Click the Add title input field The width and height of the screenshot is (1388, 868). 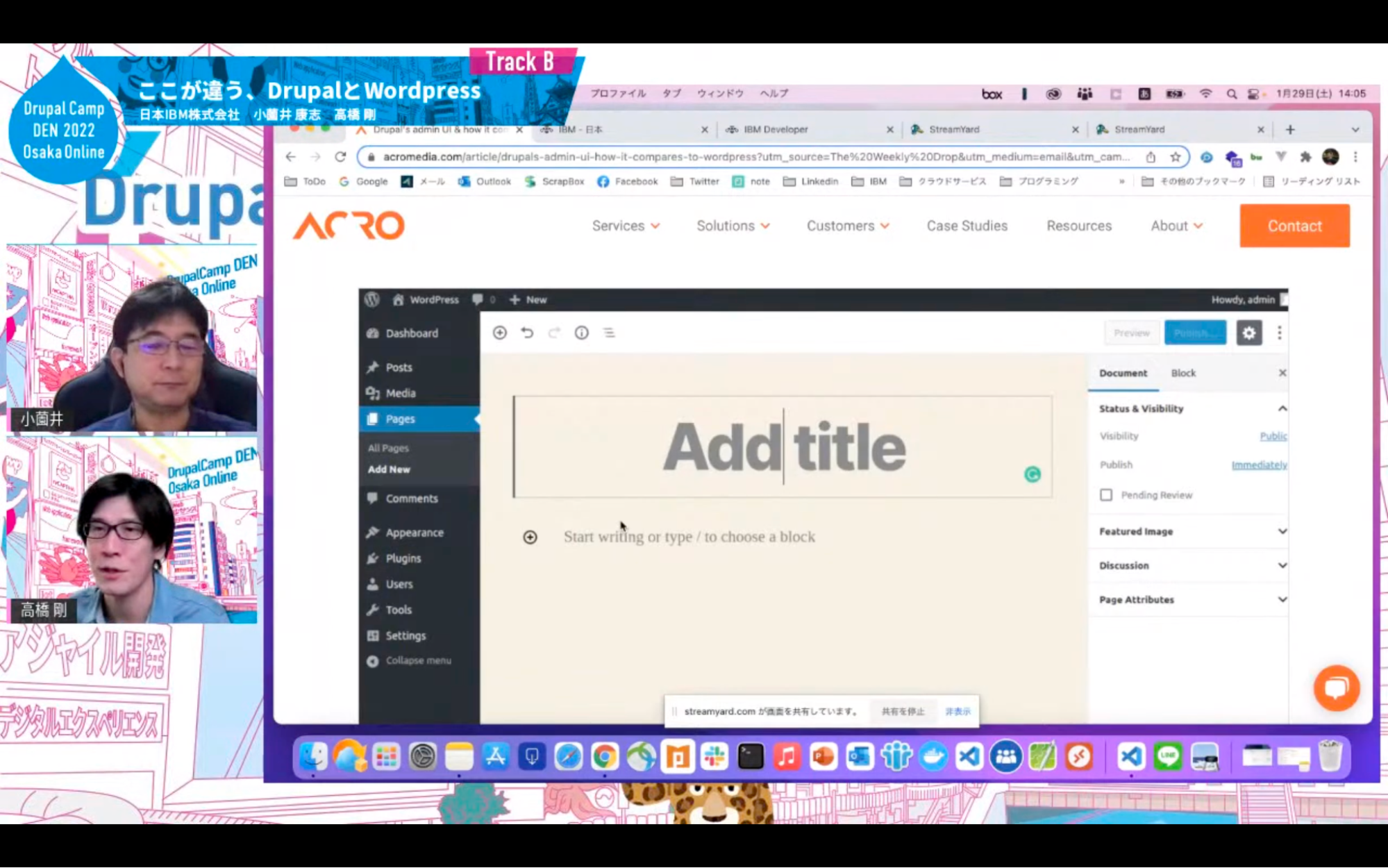pyautogui.click(x=783, y=447)
